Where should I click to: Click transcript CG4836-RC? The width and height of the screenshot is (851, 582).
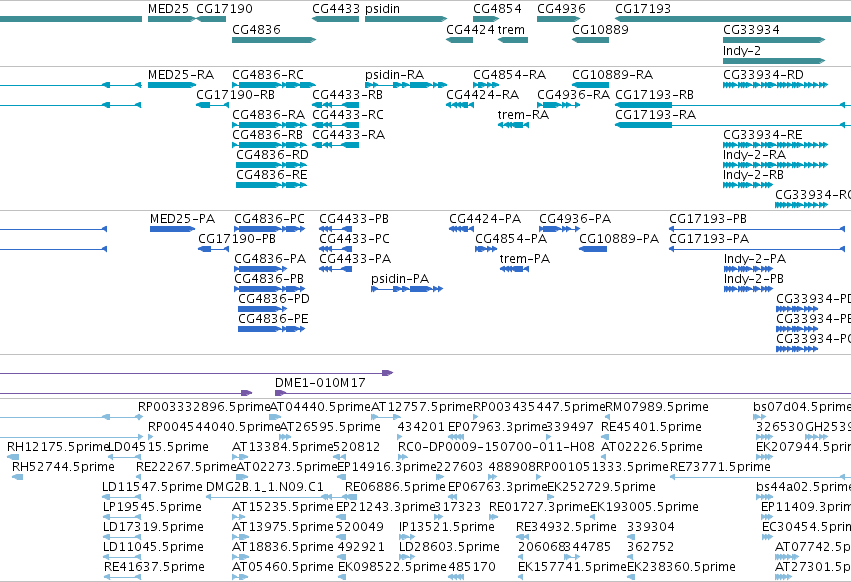[274, 85]
